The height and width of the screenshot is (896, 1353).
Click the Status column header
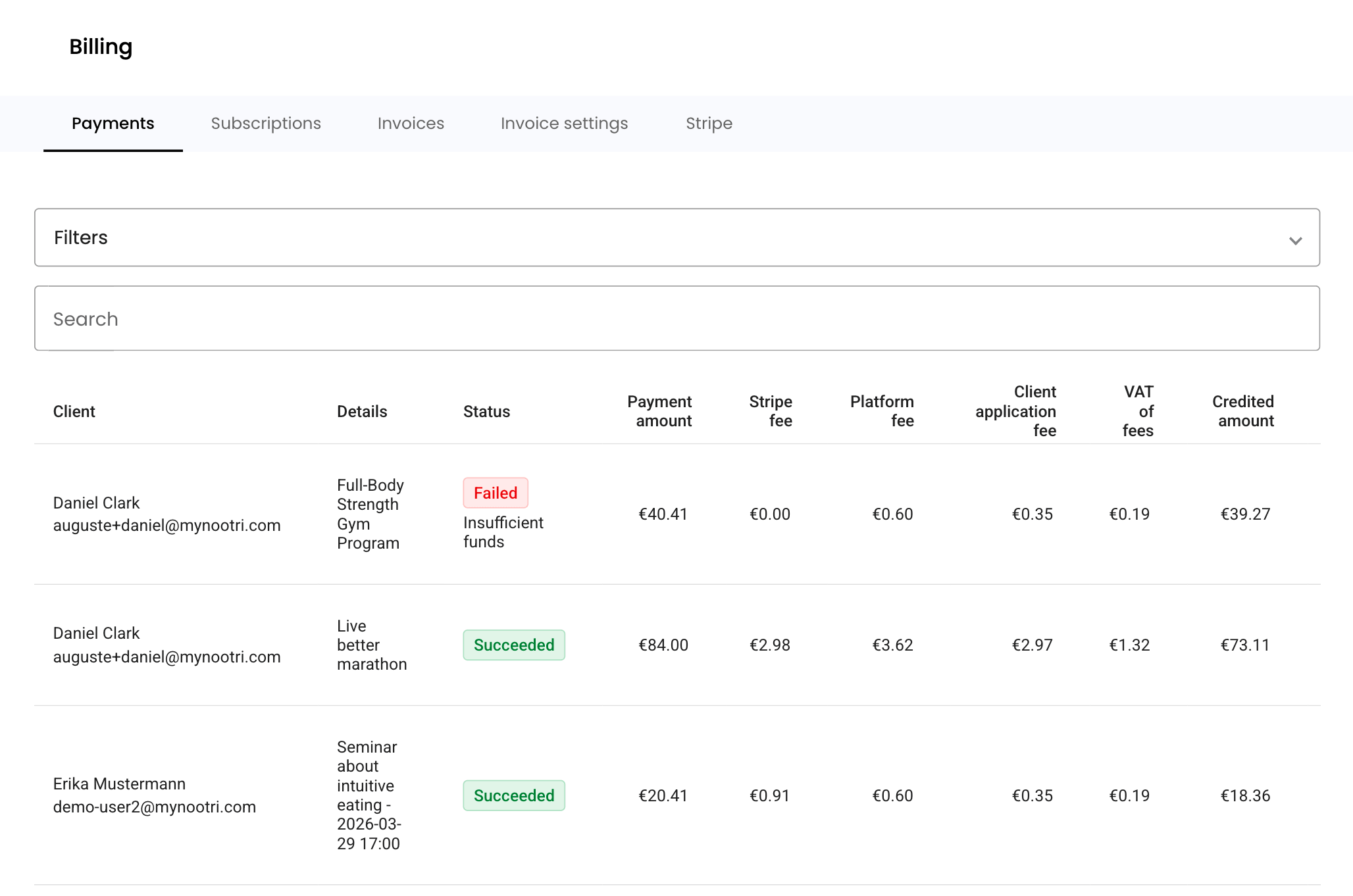point(486,412)
